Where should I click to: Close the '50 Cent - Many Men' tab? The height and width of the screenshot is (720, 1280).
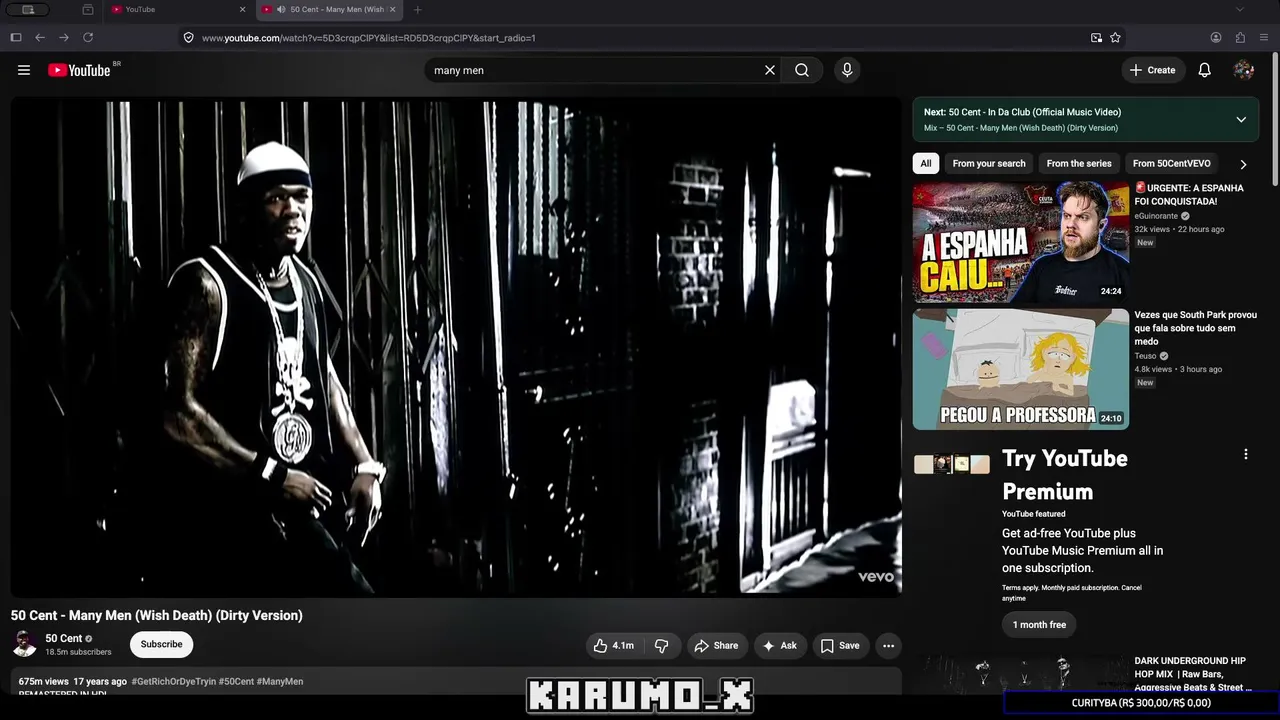coord(392,10)
